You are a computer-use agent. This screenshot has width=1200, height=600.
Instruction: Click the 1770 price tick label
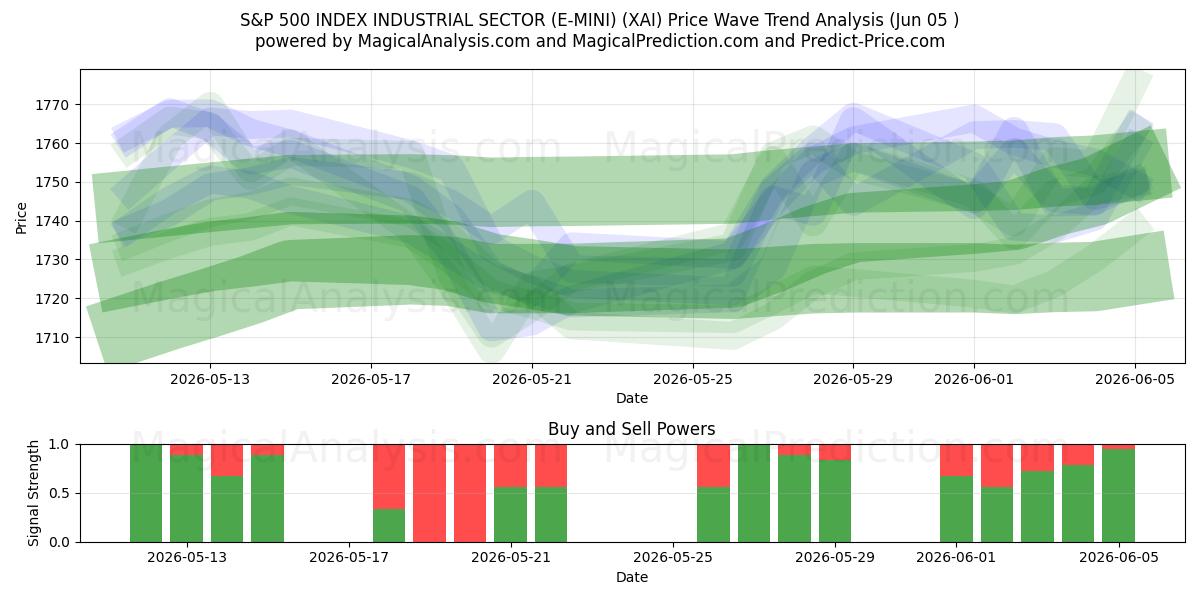tap(54, 105)
